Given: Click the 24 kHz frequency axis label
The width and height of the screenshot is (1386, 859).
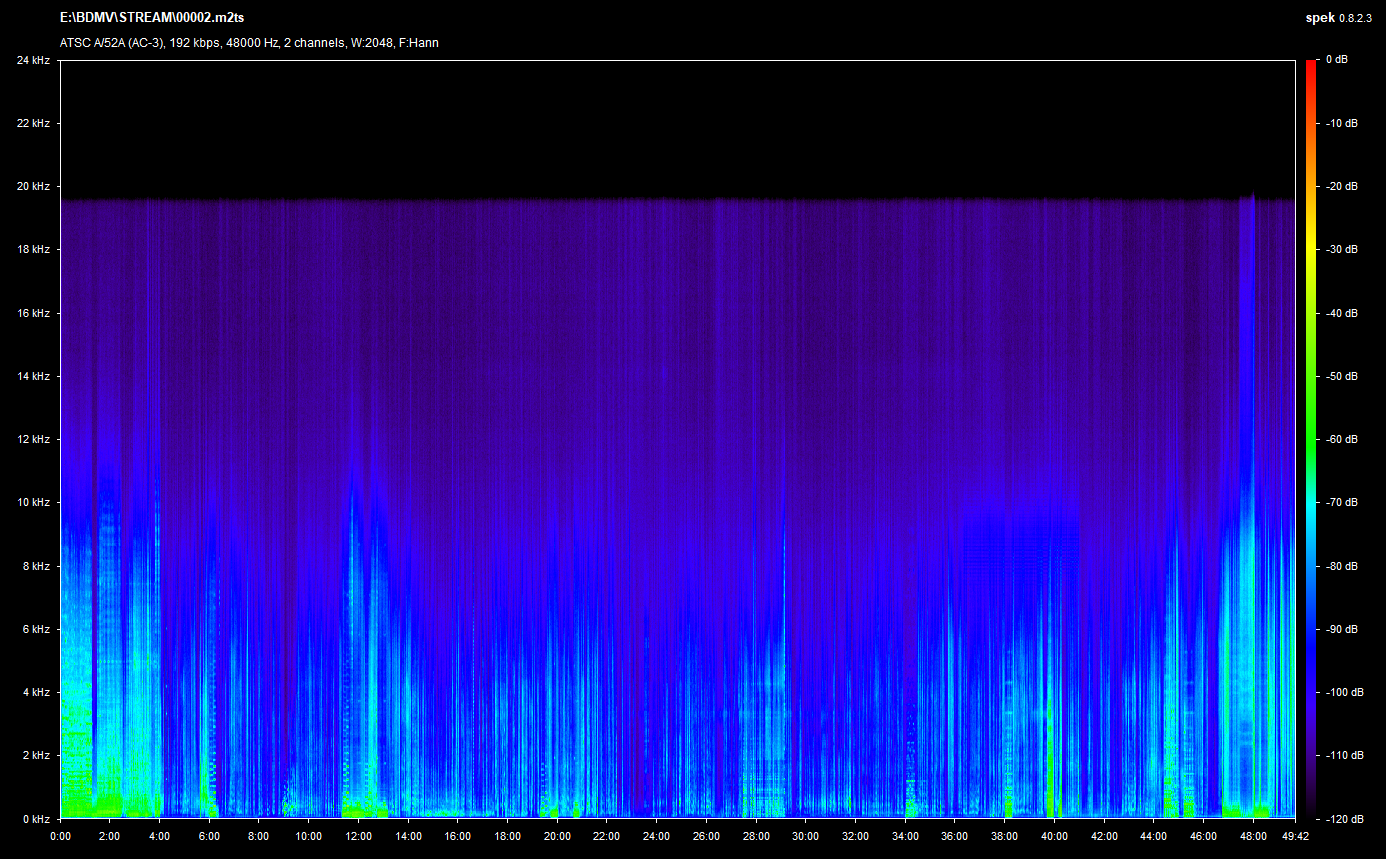Looking at the screenshot, I should coord(33,61).
